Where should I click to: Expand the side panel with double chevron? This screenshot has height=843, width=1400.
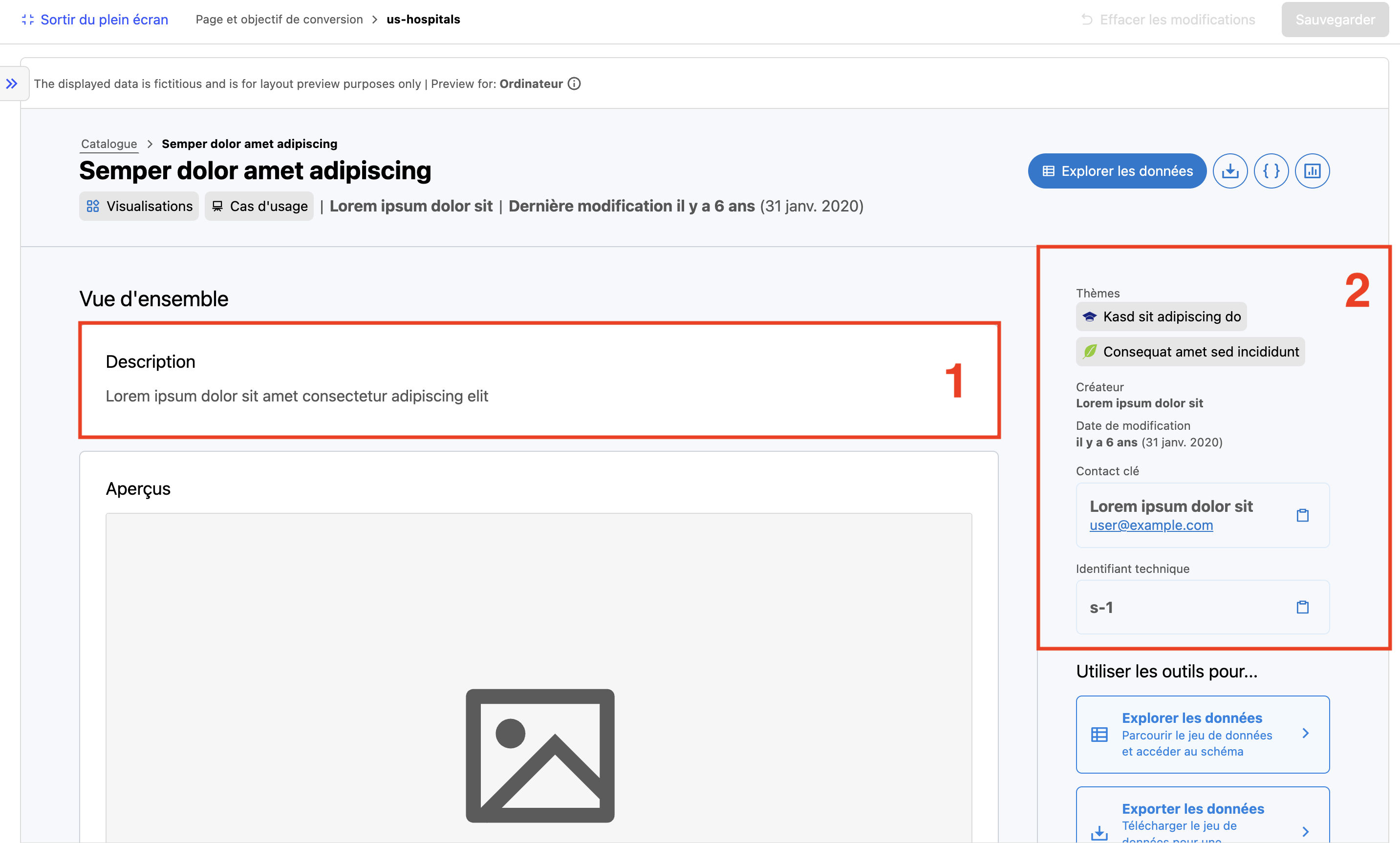pyautogui.click(x=11, y=84)
